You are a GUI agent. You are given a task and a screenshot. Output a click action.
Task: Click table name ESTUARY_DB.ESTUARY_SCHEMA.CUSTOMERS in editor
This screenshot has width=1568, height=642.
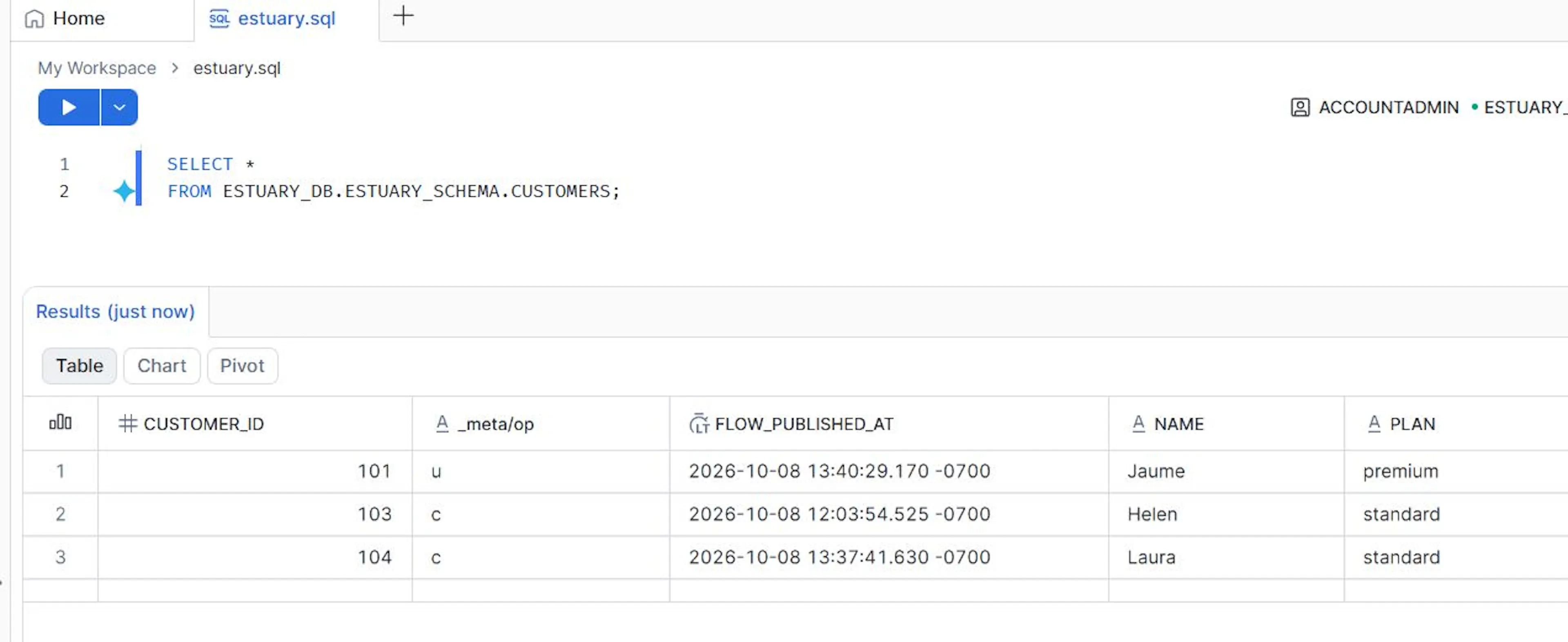coord(416,192)
